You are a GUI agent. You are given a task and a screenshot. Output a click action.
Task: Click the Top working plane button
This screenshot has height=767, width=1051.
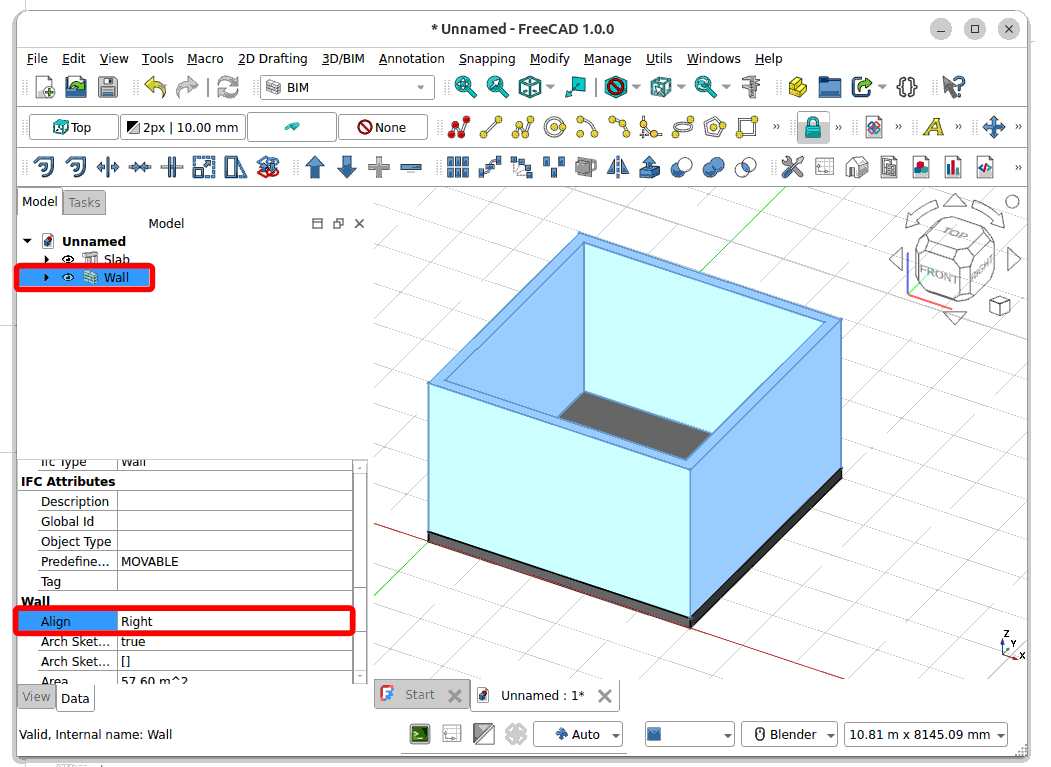[73, 127]
